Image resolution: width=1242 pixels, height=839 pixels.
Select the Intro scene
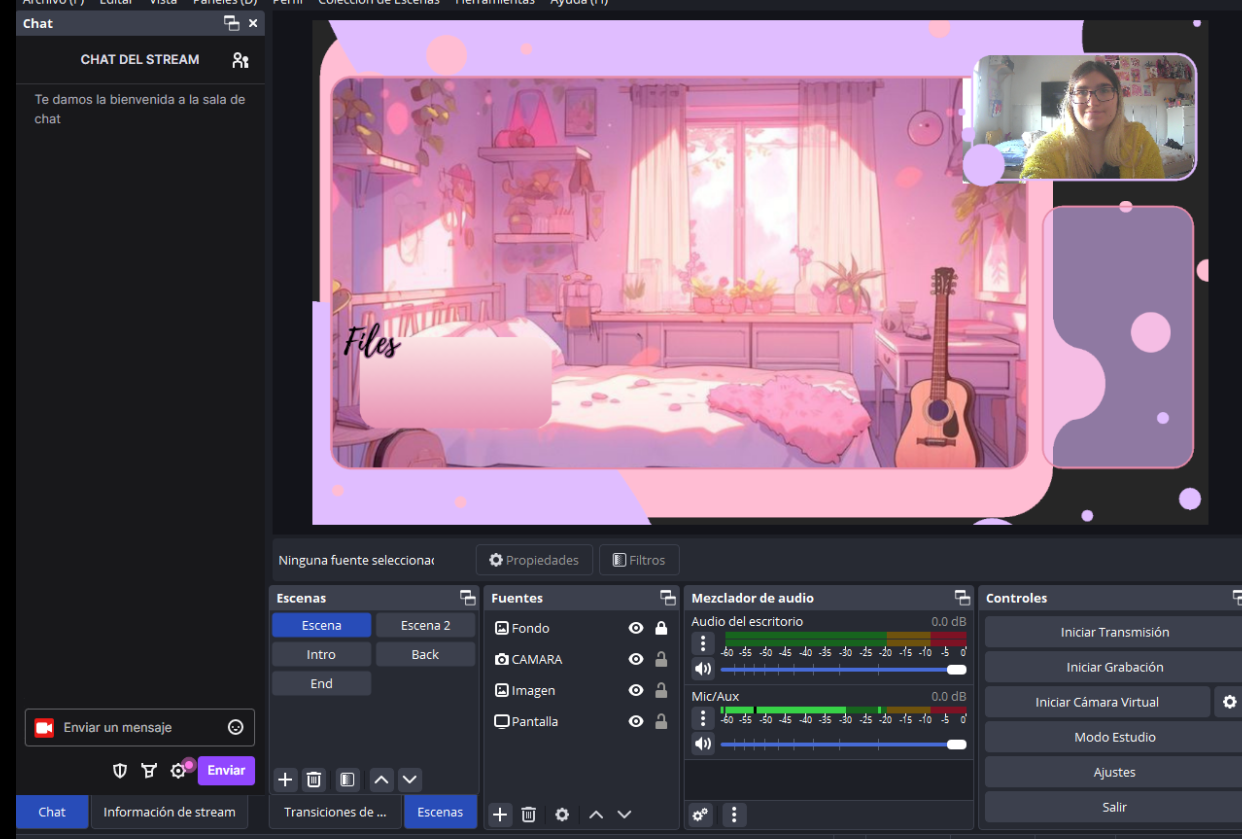tap(321, 654)
